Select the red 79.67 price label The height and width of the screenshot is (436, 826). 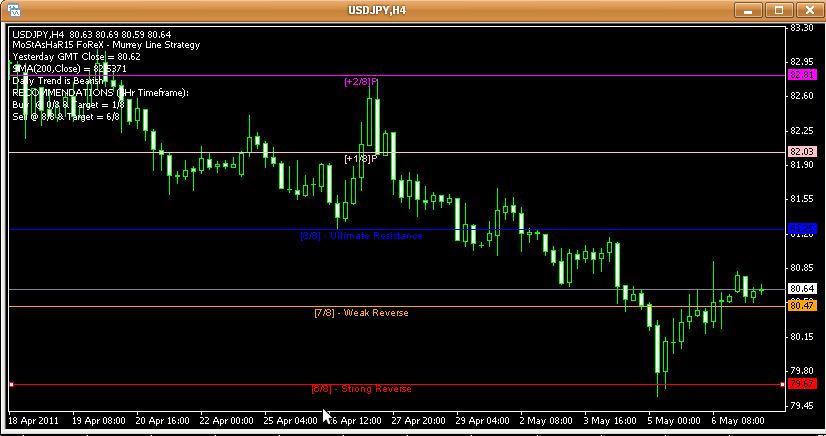coord(802,384)
